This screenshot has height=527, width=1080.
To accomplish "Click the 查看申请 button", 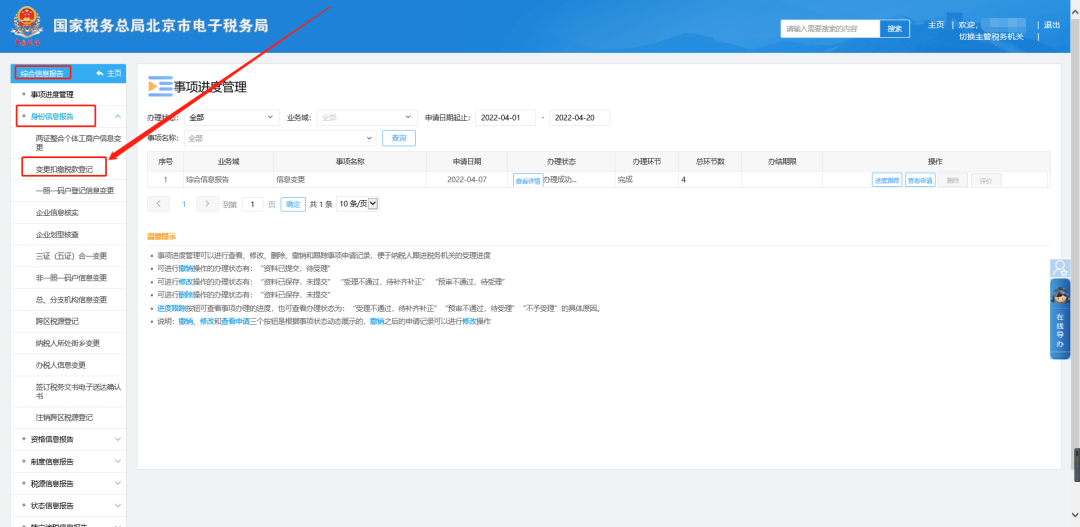I will pyautogui.click(x=920, y=180).
